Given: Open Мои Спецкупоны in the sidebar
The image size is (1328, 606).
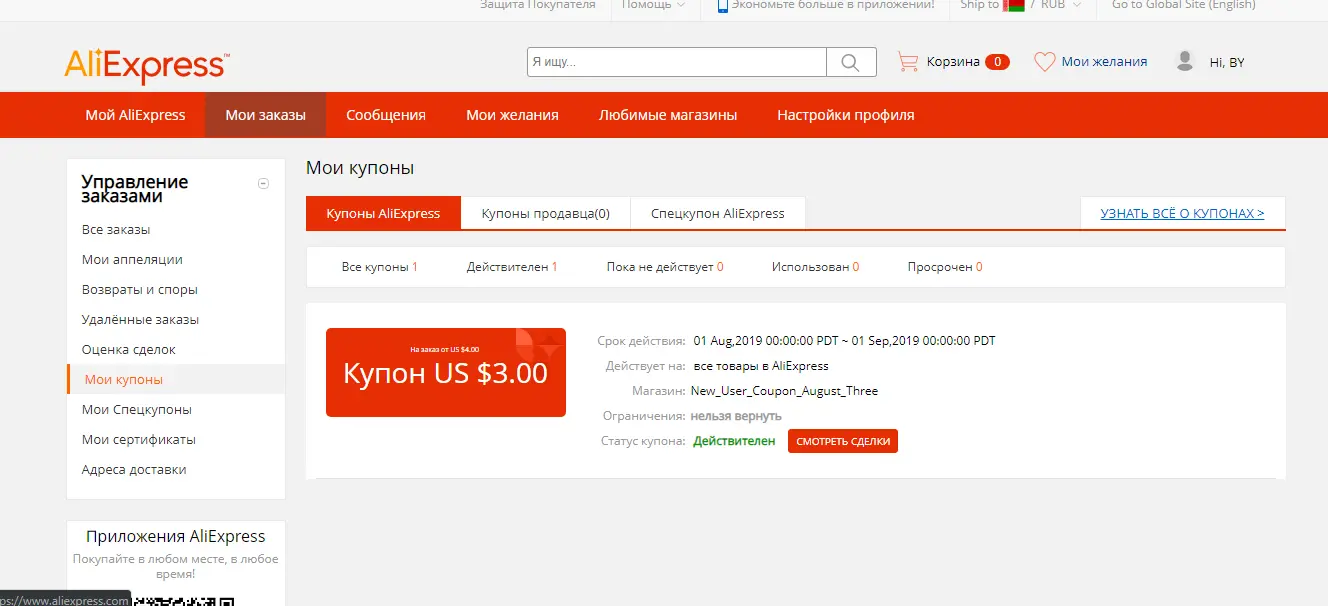Looking at the screenshot, I should pyautogui.click(x=137, y=409).
